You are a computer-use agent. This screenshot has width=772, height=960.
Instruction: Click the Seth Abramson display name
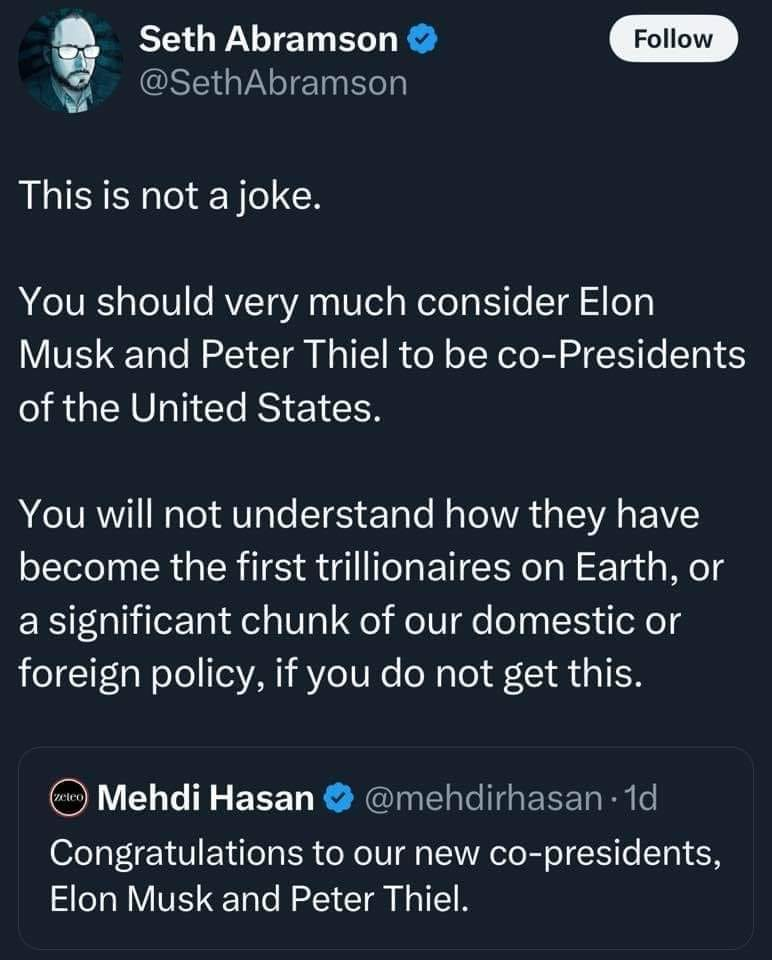click(x=268, y=39)
